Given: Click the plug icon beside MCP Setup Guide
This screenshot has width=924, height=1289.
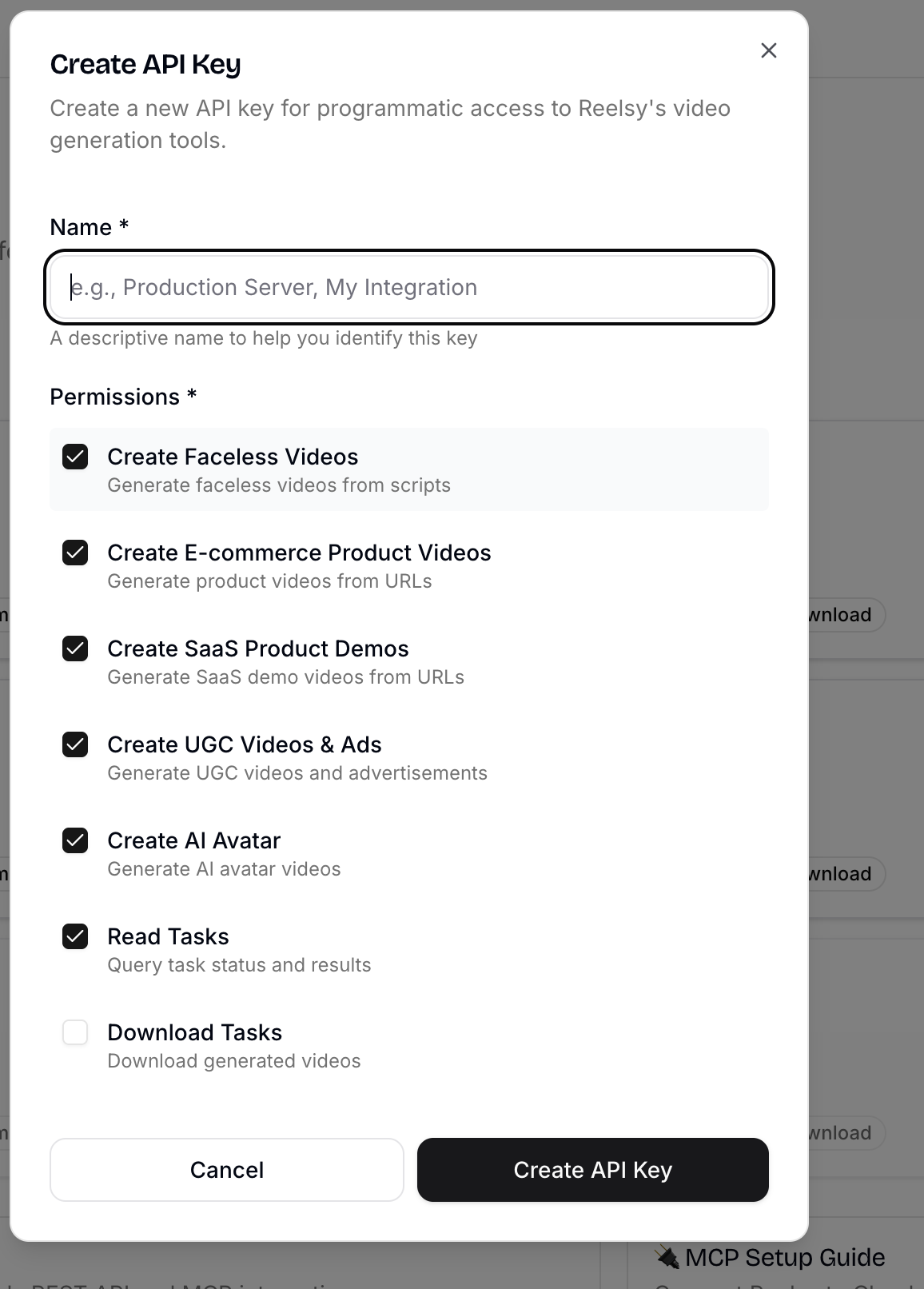Looking at the screenshot, I should coord(667,1258).
